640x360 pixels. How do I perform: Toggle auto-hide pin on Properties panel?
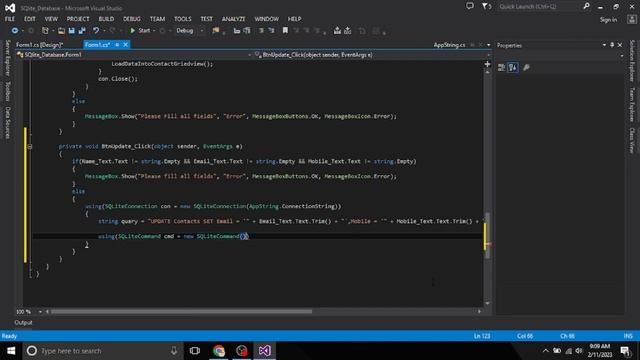click(x=612, y=45)
